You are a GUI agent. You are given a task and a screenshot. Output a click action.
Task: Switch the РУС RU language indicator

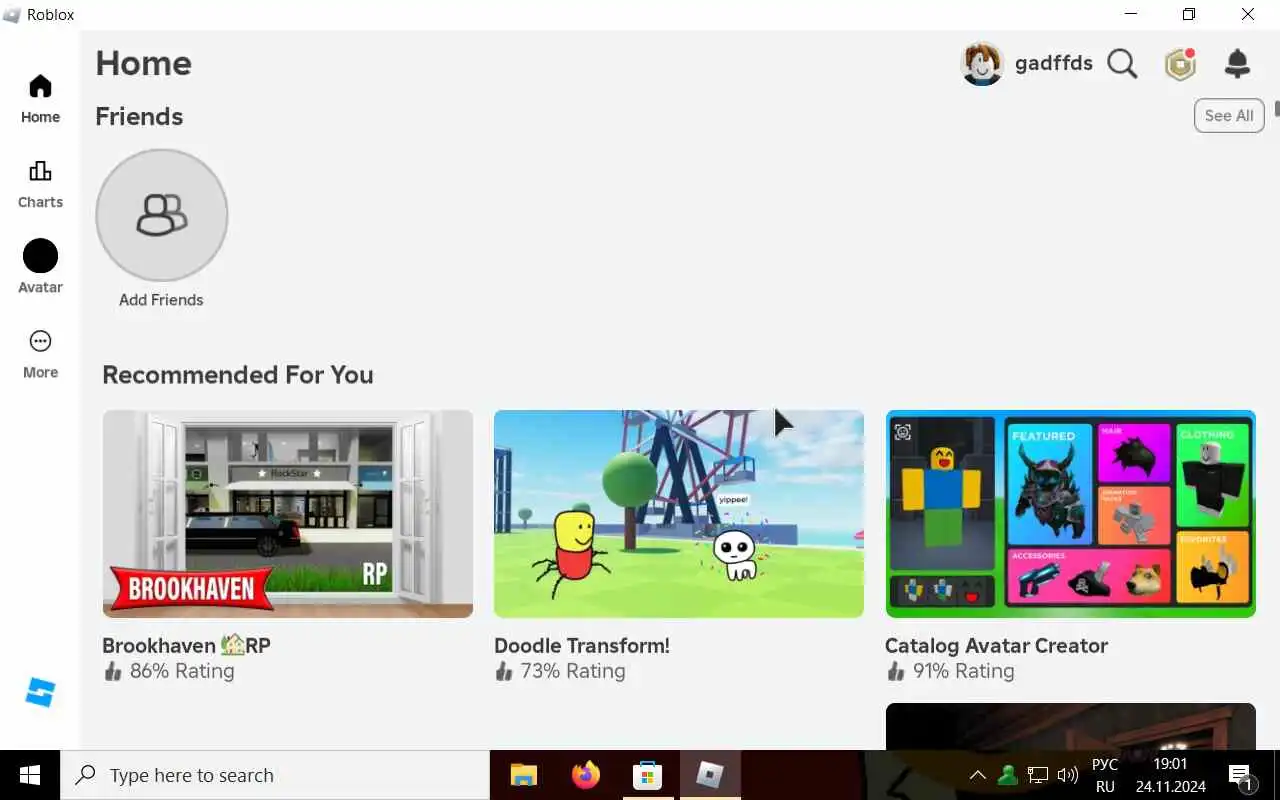pos(1105,775)
